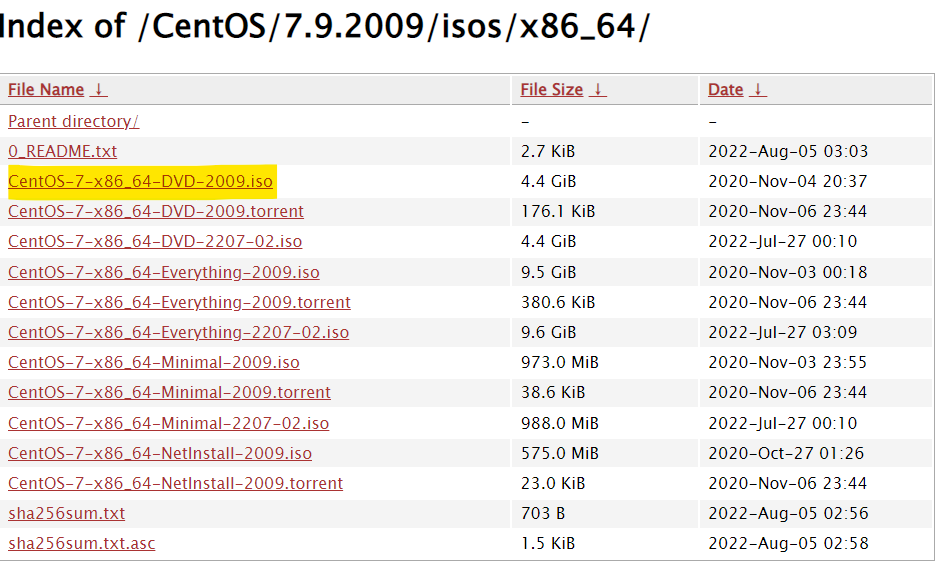
Task: Select the 988.0 MiB size cell
Action: click(x=559, y=423)
